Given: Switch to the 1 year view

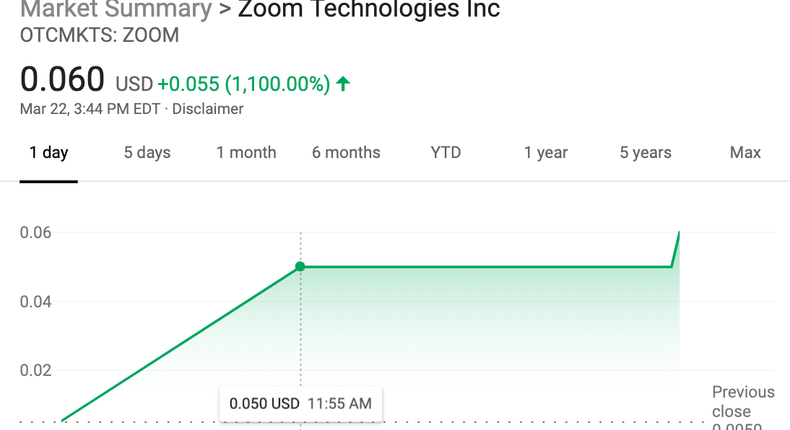Looking at the screenshot, I should click(546, 153).
